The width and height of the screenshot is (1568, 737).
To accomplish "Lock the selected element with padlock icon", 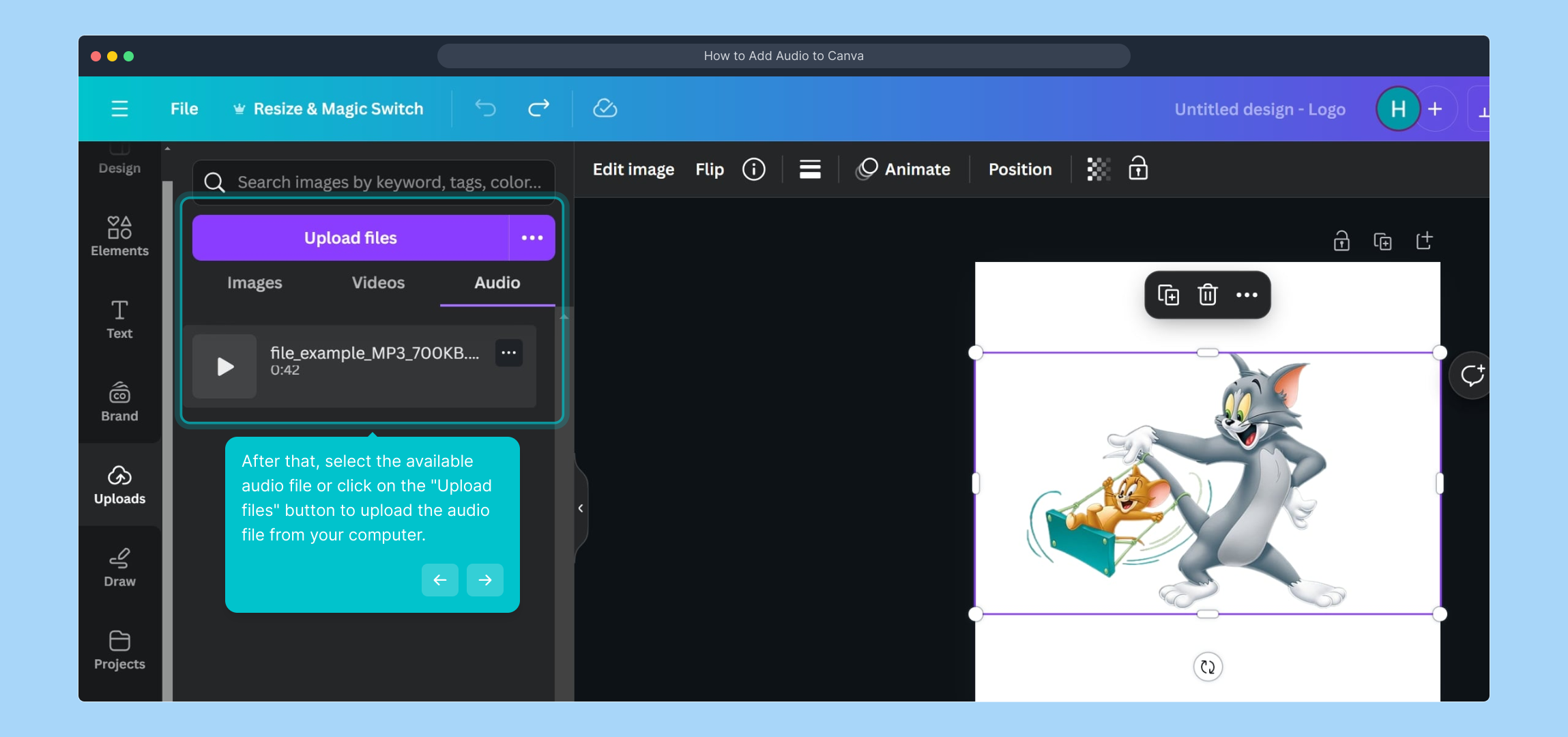I will pyautogui.click(x=1138, y=169).
